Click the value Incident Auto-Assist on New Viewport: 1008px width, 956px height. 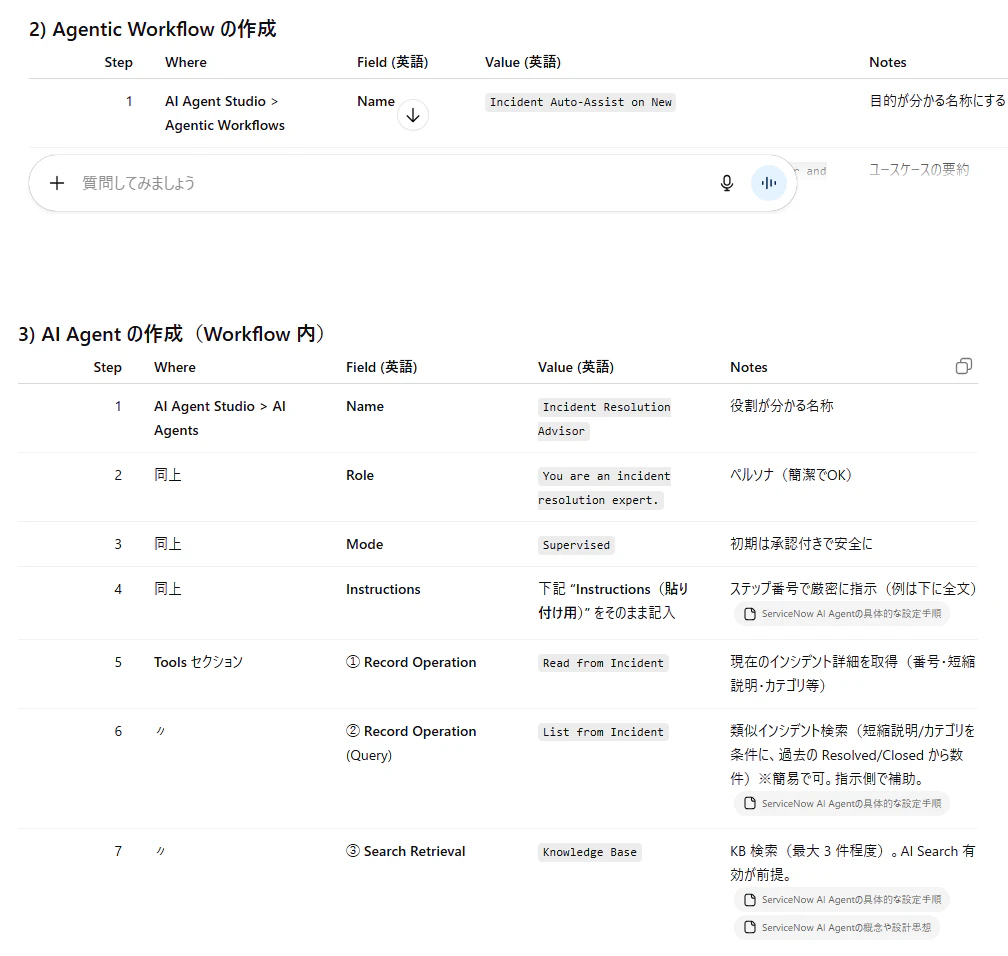pos(580,102)
